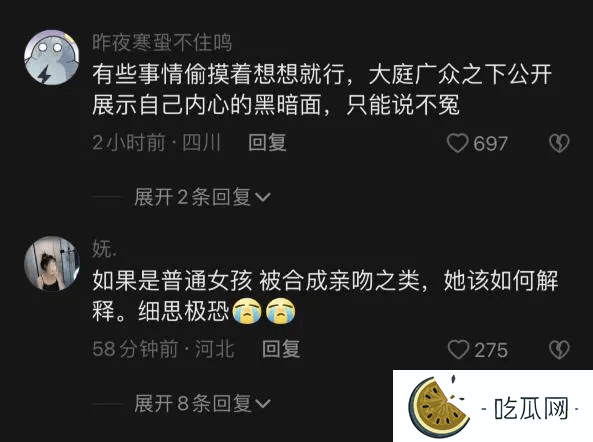Image resolution: width=593 pixels, height=442 pixels.
Task: Like the comment with 275 likes
Action: pyautogui.click(x=458, y=349)
